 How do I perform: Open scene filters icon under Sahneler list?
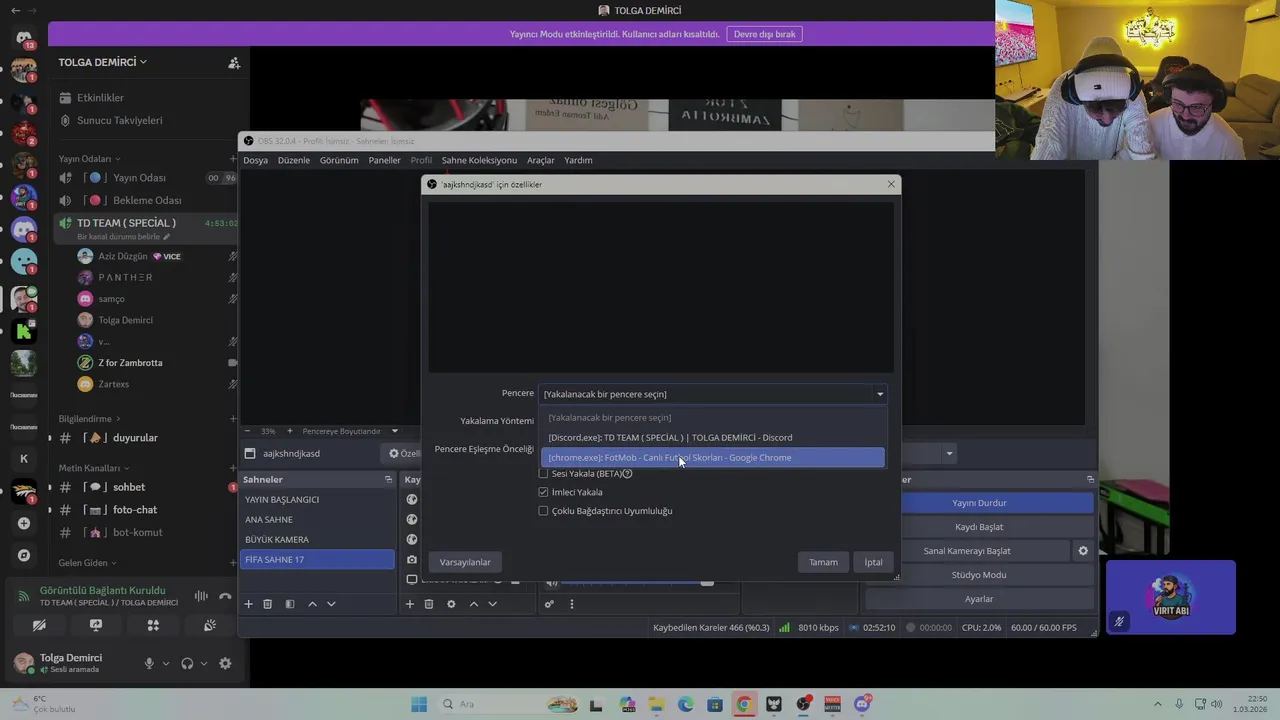point(290,604)
